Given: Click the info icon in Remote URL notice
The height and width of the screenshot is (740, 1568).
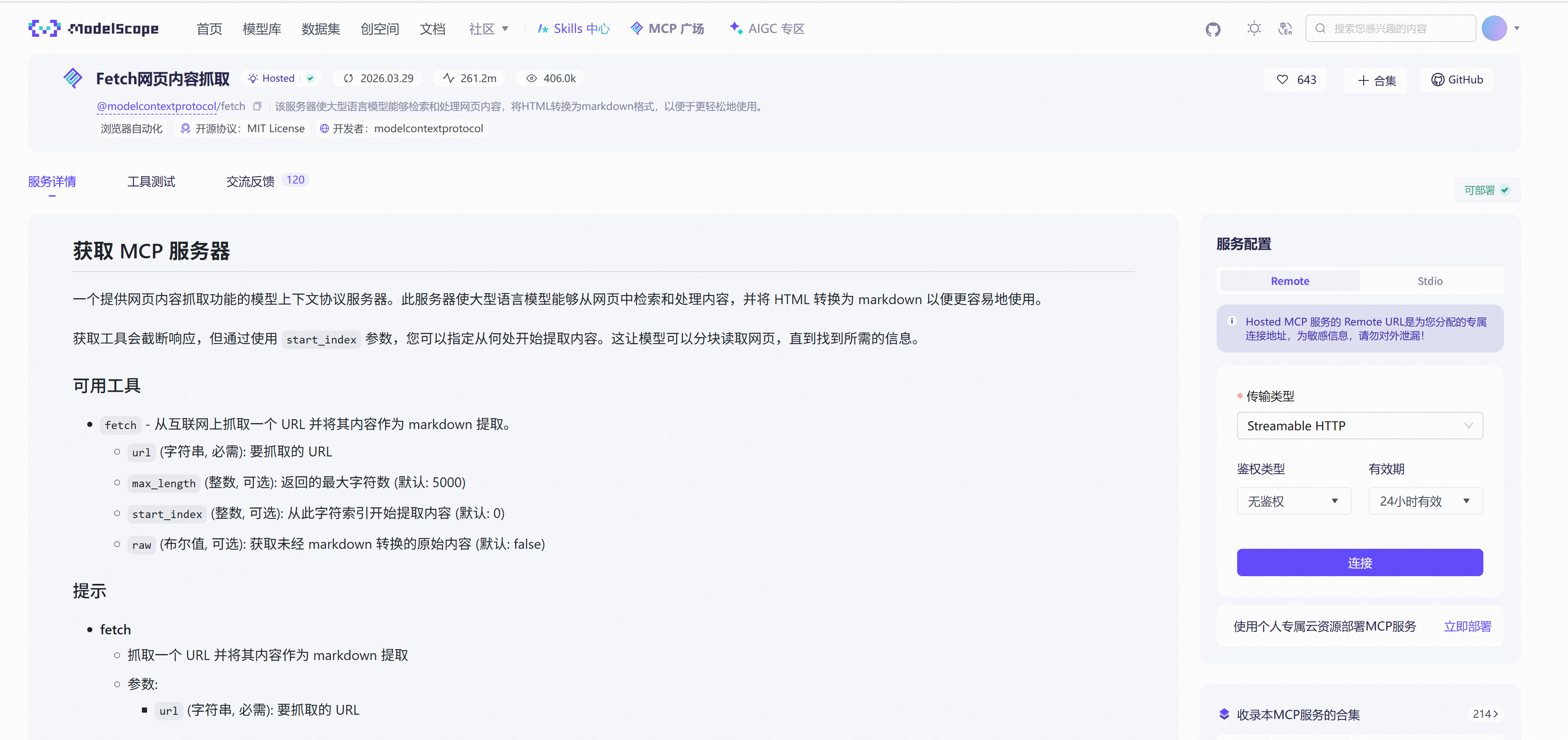Looking at the screenshot, I should [1232, 321].
